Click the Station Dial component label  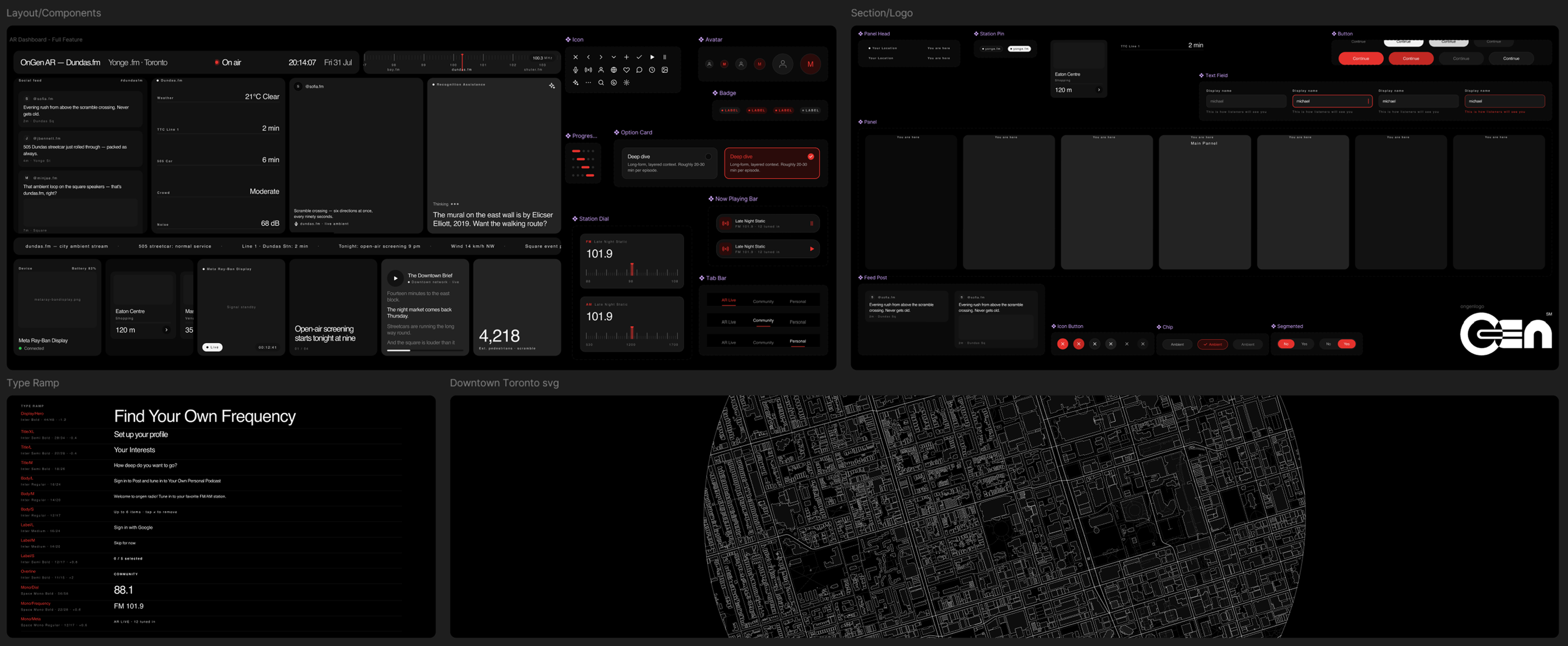(x=590, y=219)
